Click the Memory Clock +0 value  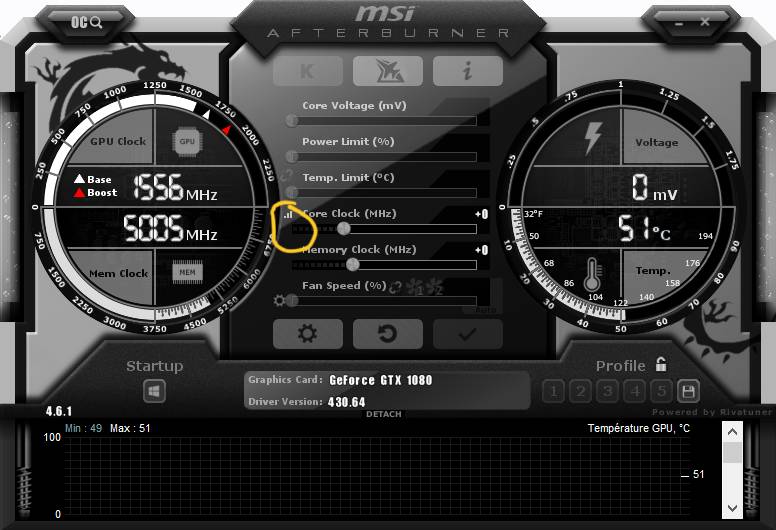click(x=482, y=250)
